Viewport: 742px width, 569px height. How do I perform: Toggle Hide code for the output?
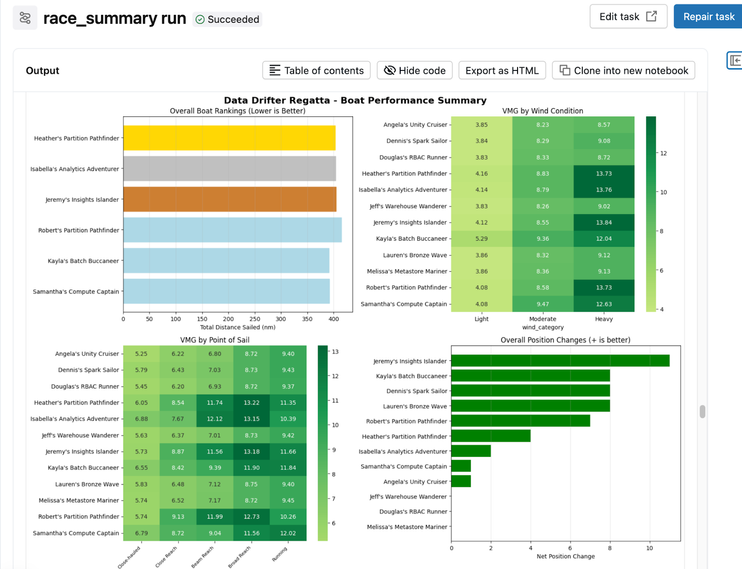[415, 70]
